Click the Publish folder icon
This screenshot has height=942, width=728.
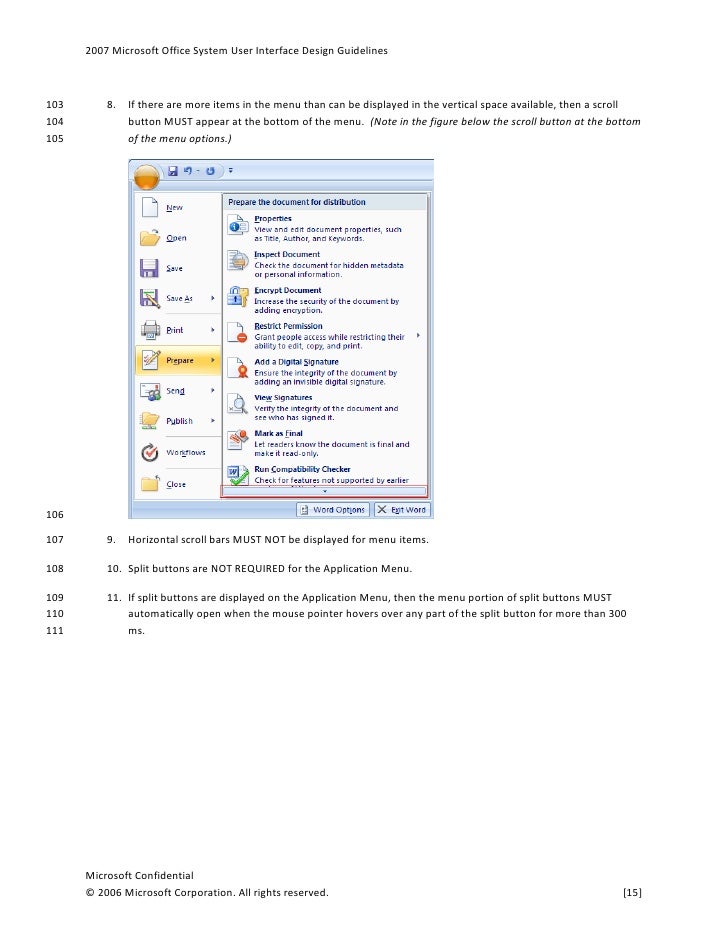click(150, 421)
